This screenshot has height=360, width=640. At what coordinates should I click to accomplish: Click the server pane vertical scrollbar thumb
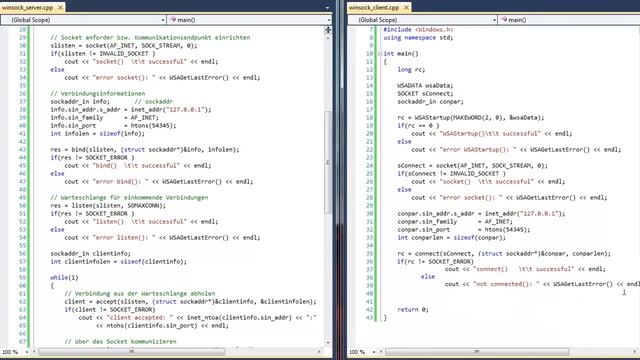328,162
